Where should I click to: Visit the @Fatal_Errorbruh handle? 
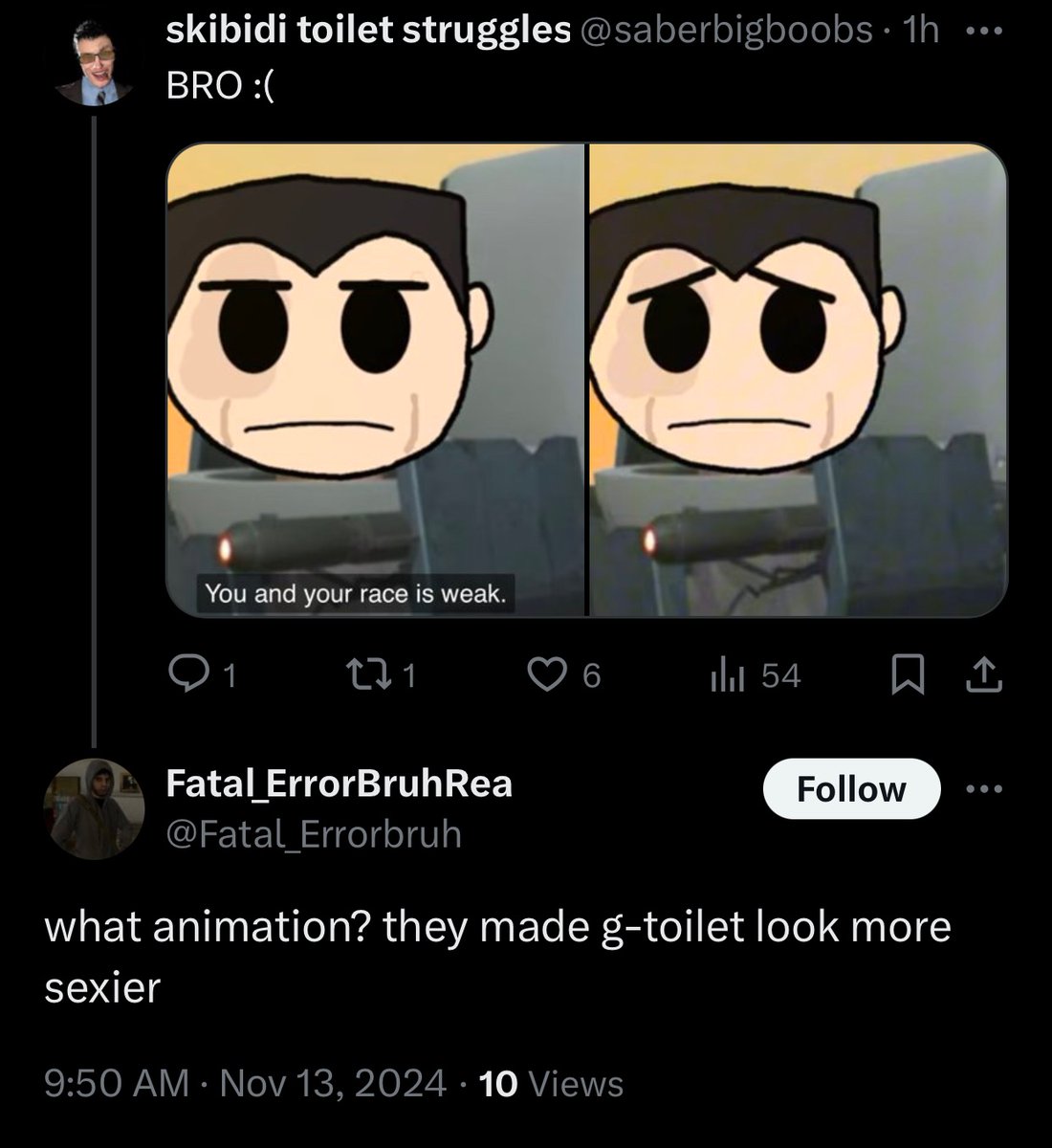pos(314,834)
